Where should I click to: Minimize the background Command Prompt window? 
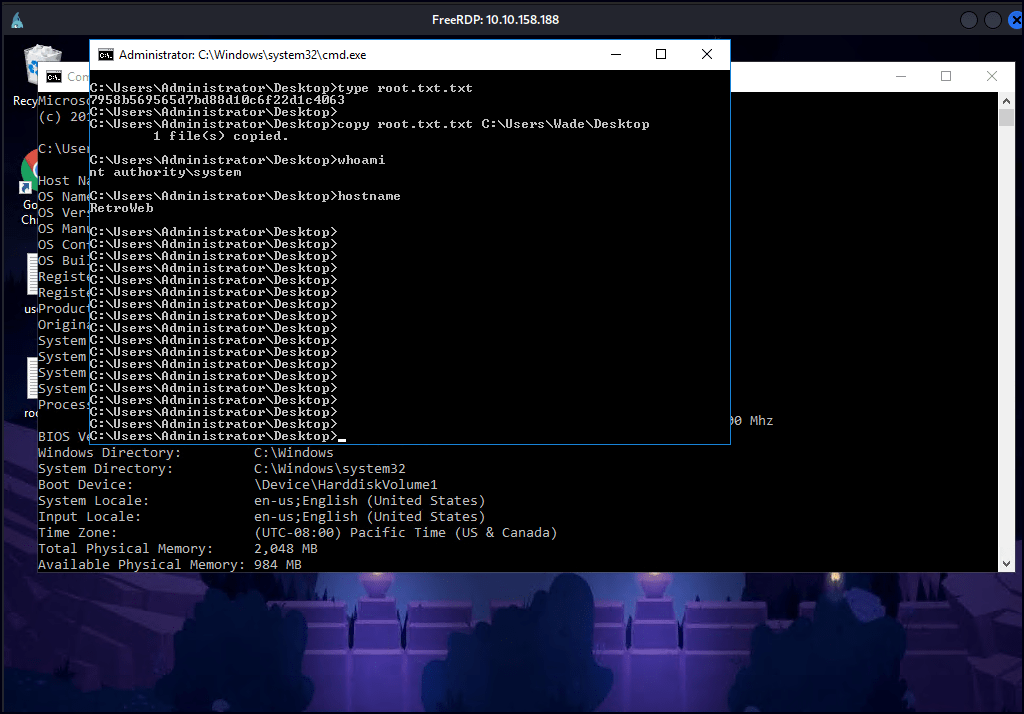tap(899, 77)
